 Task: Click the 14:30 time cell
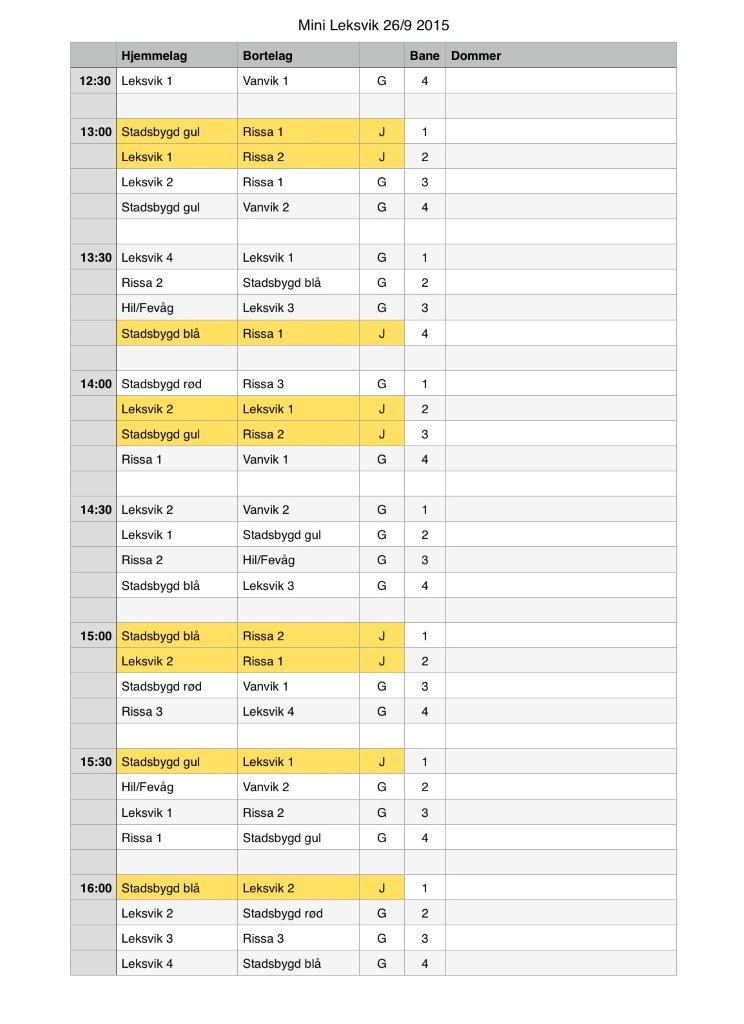point(93,510)
